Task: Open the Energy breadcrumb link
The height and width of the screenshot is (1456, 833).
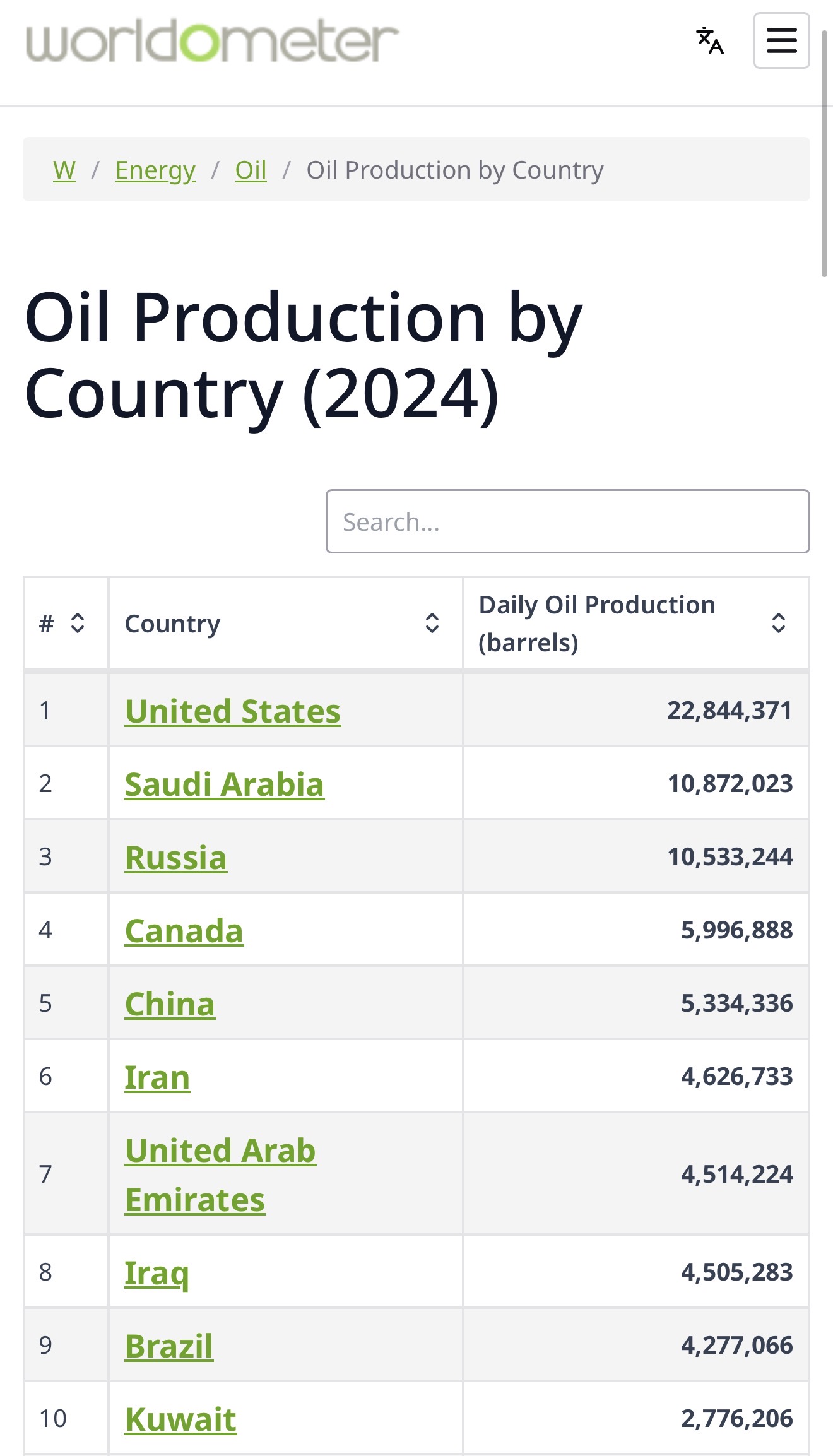Action: coord(155,170)
